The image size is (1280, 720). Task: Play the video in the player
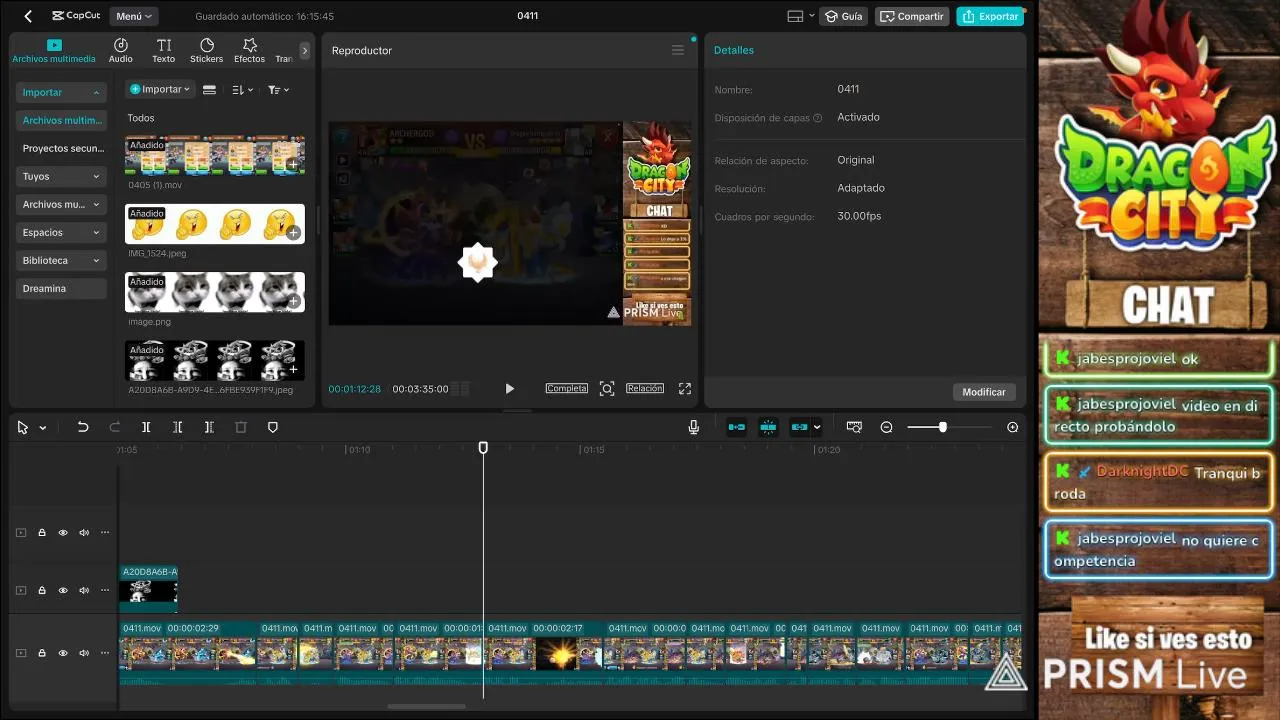coord(509,389)
